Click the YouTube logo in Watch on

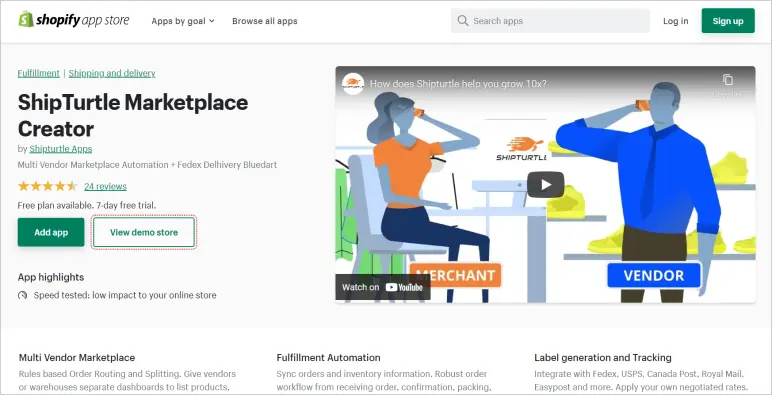pos(404,287)
